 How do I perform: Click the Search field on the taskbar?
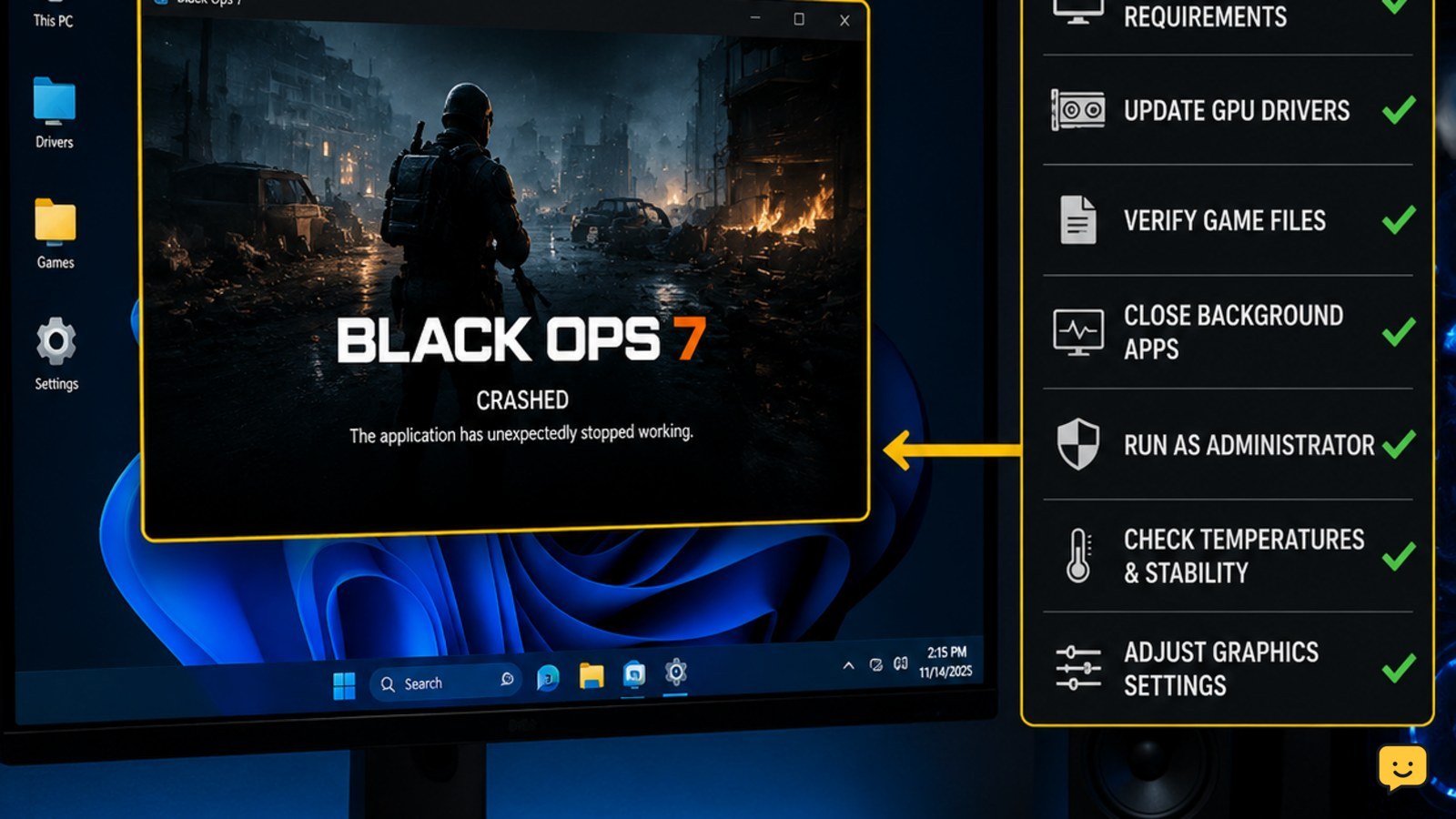click(x=446, y=682)
